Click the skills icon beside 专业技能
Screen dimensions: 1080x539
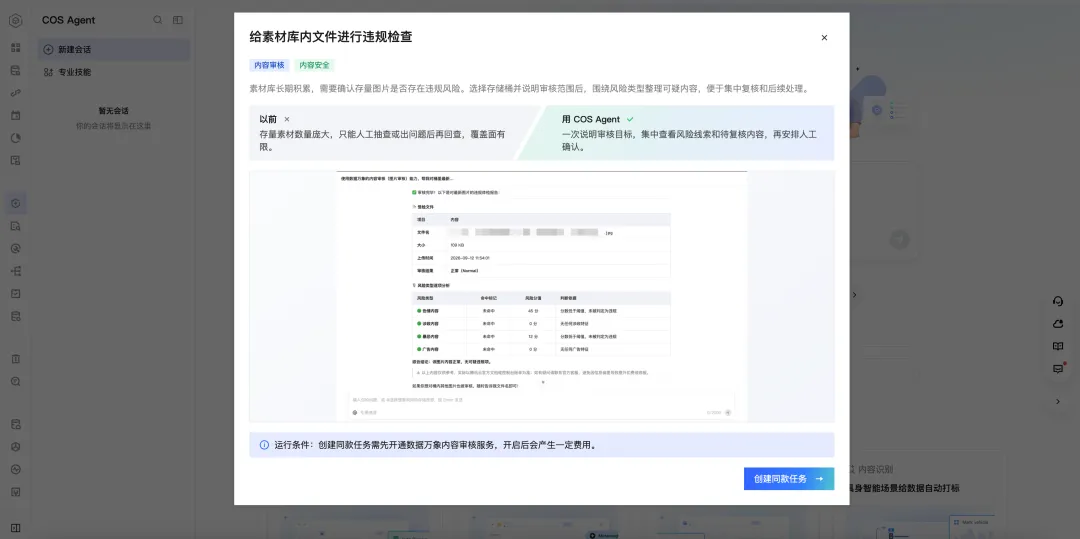[x=48, y=72]
